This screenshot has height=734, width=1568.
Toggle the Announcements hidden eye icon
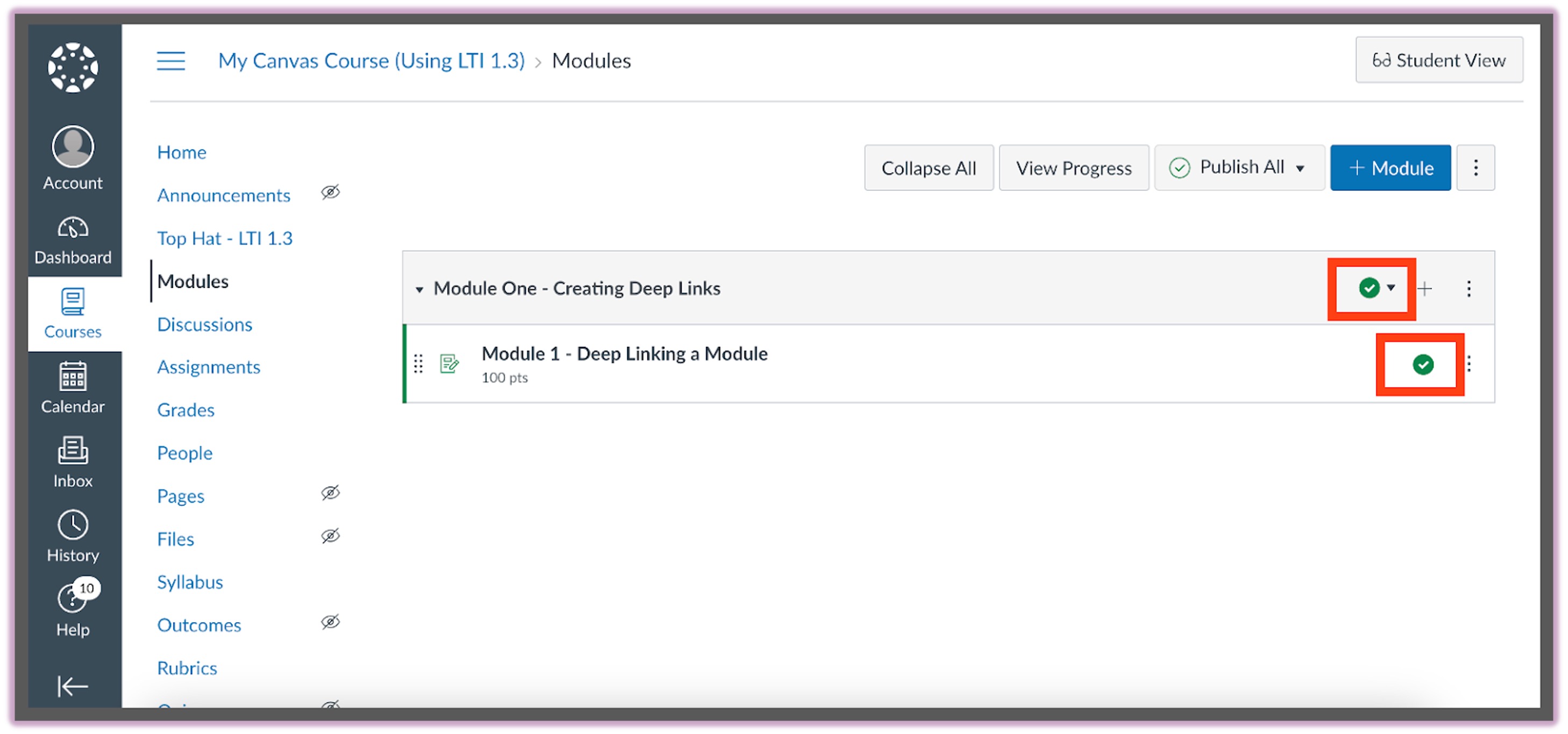point(330,193)
